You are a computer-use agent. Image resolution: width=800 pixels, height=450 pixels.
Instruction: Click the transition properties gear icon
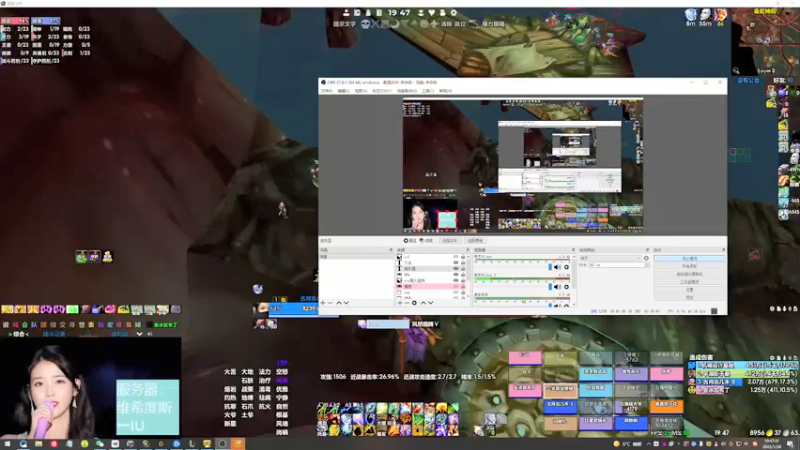(x=646, y=258)
